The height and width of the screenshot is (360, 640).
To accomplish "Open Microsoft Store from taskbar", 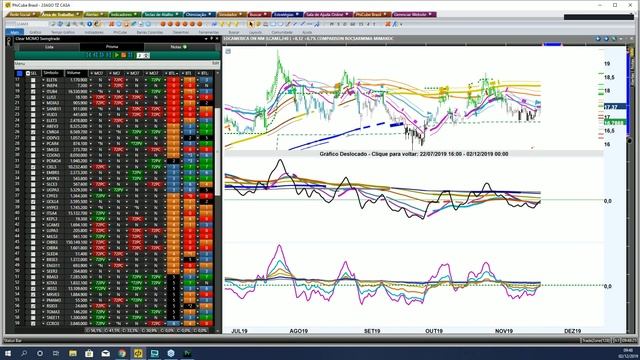I will click(89, 353).
